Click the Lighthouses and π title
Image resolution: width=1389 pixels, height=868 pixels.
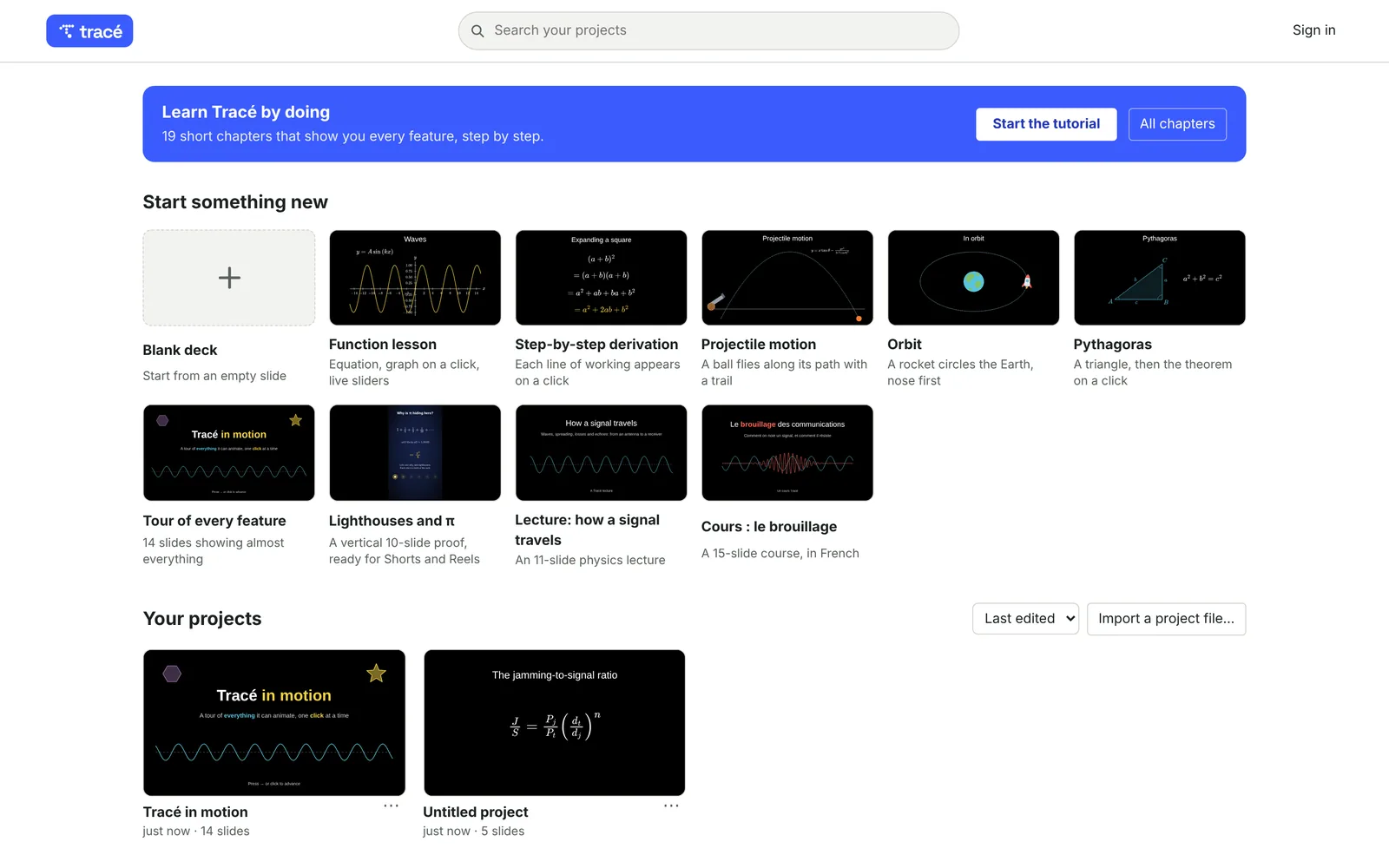392,521
